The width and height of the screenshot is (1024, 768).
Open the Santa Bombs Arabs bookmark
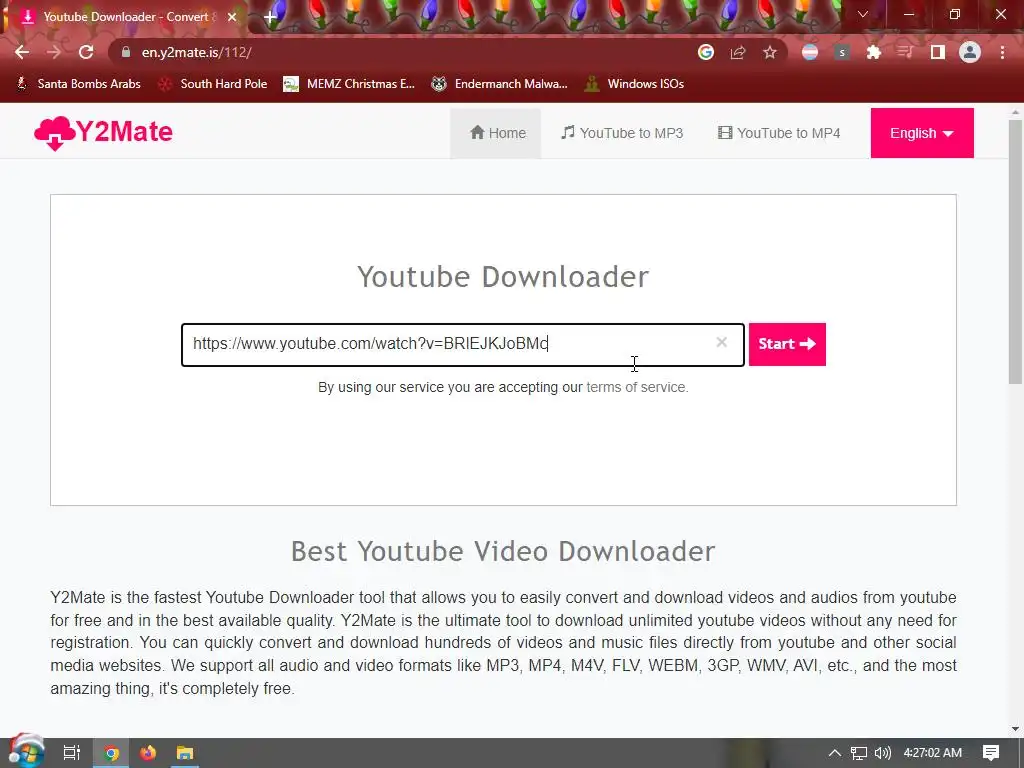pyautogui.click(x=78, y=84)
